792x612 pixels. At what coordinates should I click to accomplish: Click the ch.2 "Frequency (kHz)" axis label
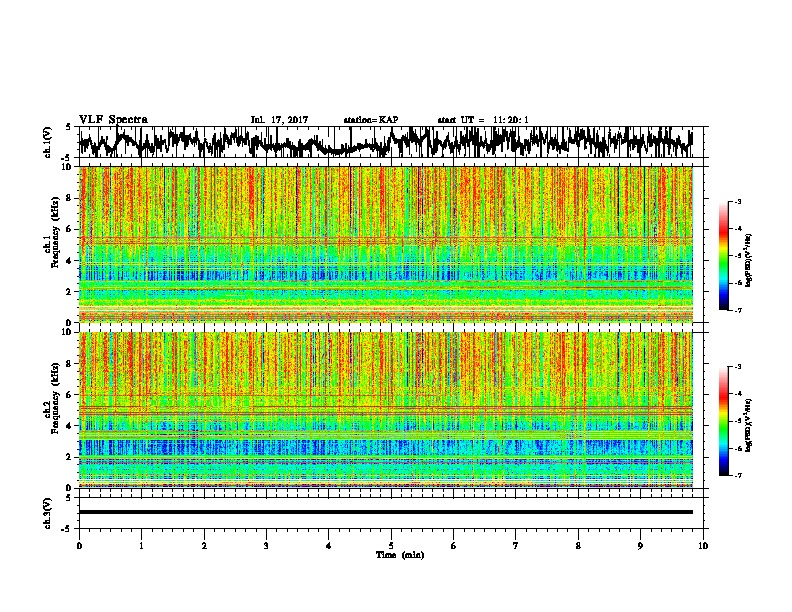coord(55,398)
